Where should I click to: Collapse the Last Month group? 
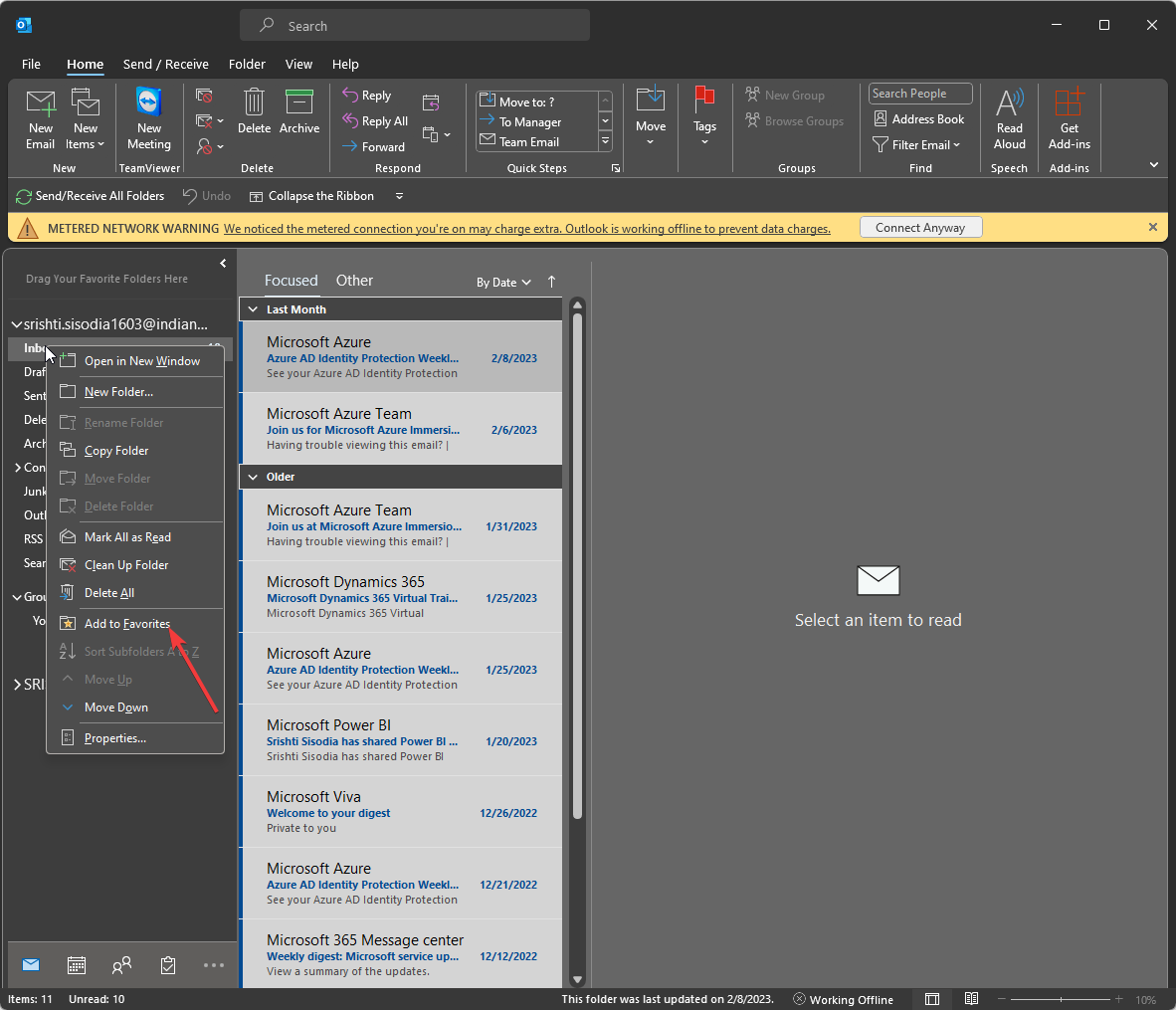253,309
